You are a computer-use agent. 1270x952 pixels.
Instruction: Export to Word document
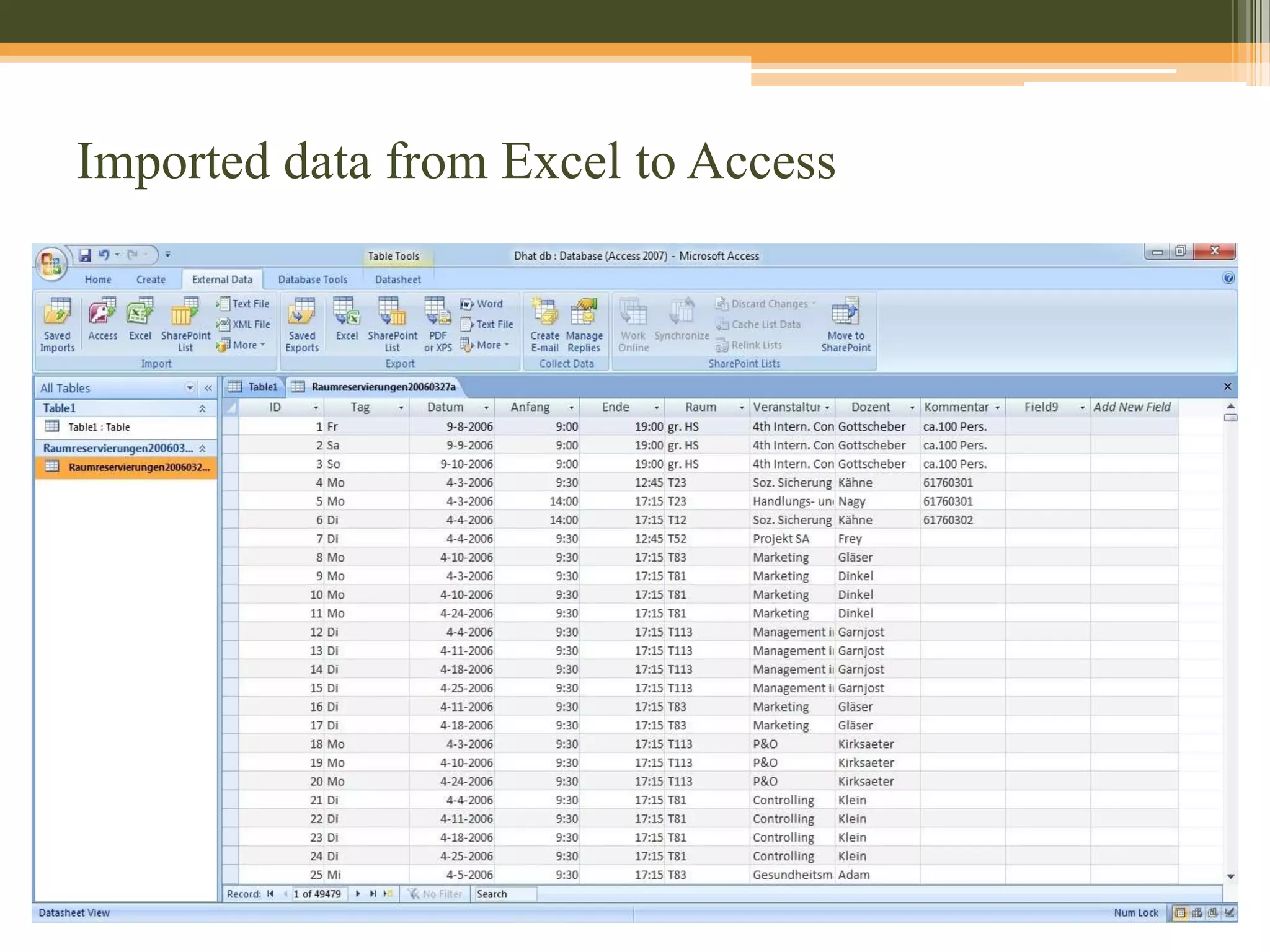click(x=482, y=304)
